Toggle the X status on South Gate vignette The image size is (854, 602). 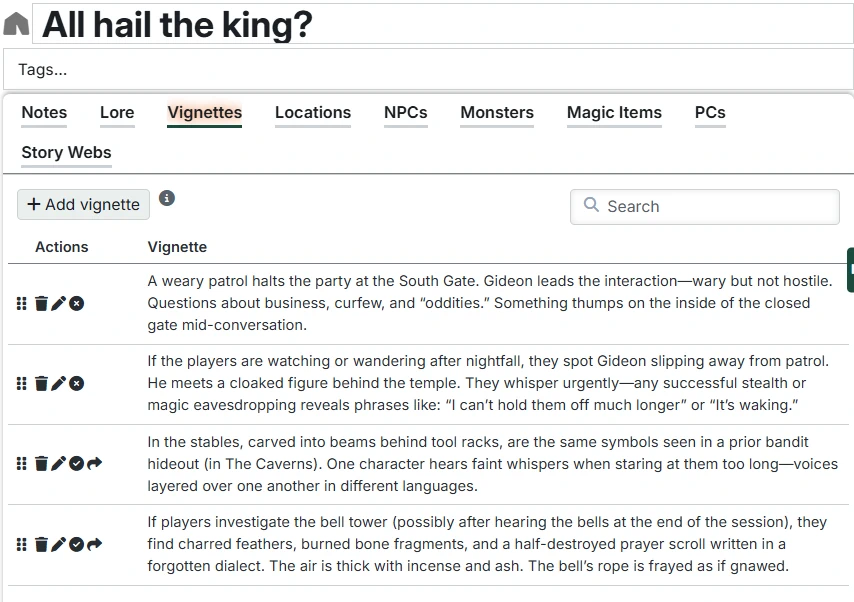coord(76,303)
